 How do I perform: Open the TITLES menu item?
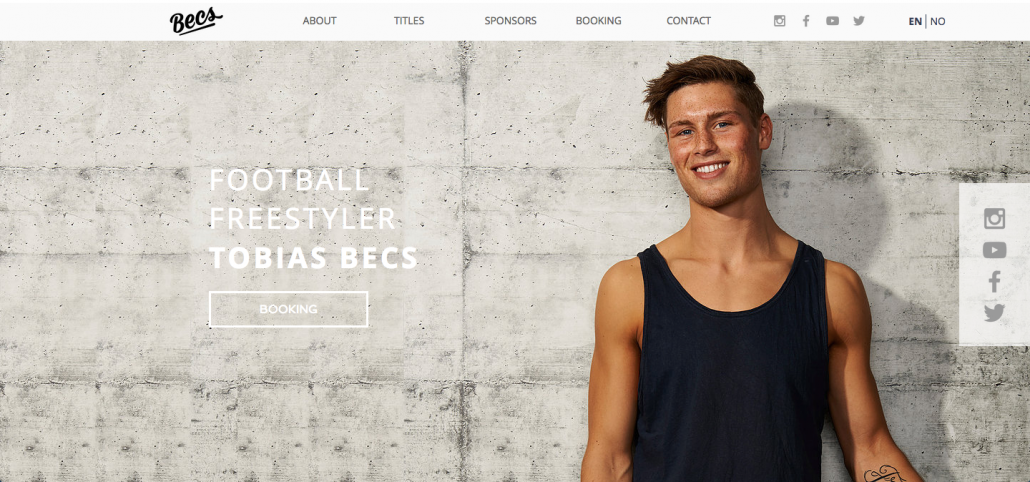click(x=409, y=21)
